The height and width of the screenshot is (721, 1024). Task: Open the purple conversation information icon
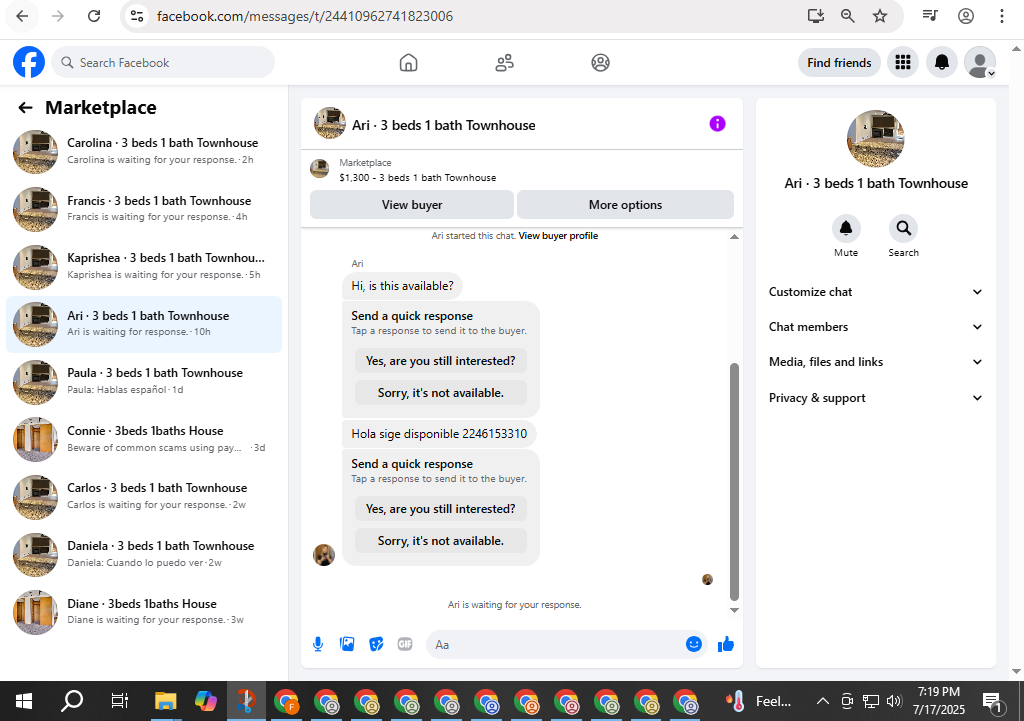point(717,123)
